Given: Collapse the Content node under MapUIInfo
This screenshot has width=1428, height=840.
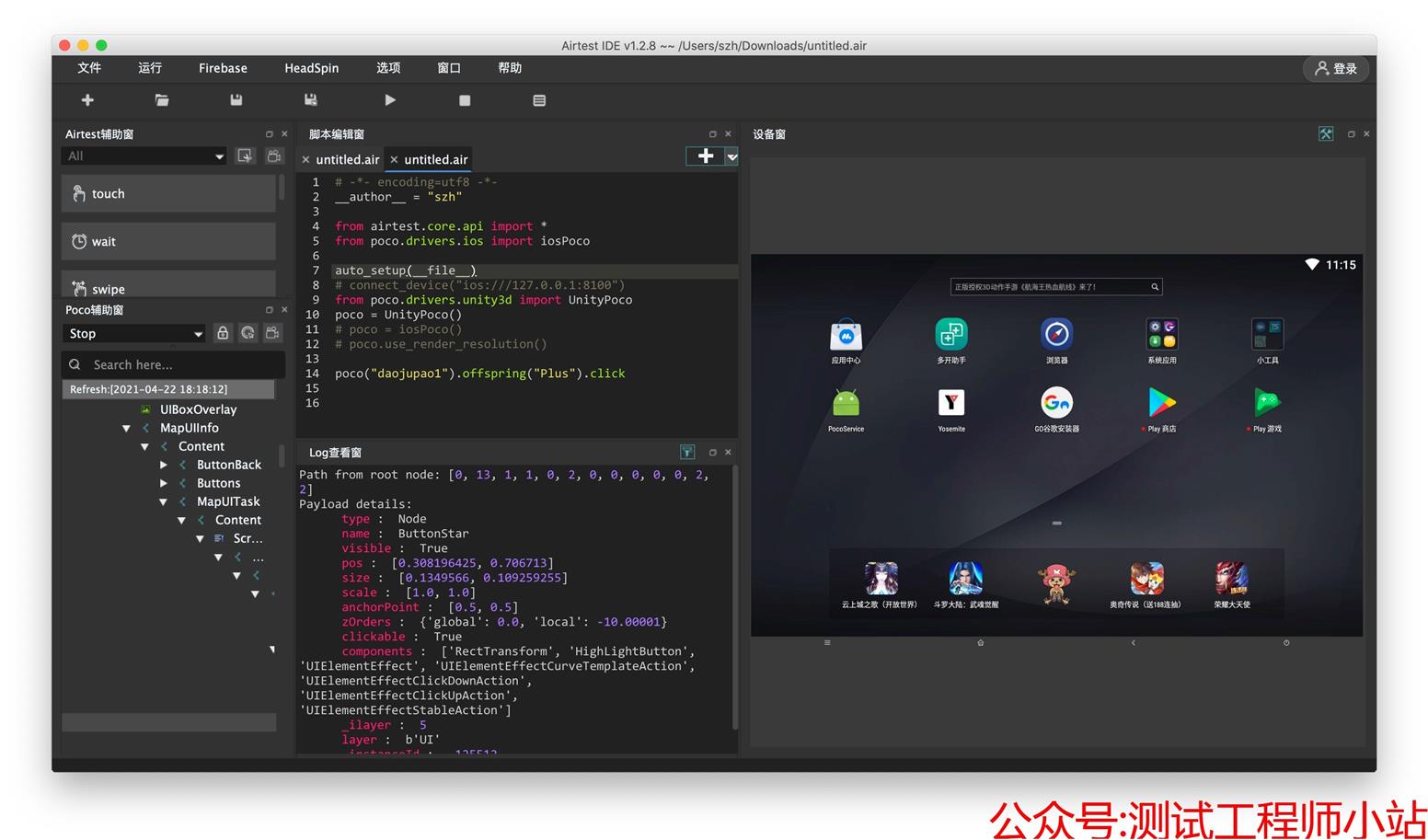Looking at the screenshot, I should [144, 447].
